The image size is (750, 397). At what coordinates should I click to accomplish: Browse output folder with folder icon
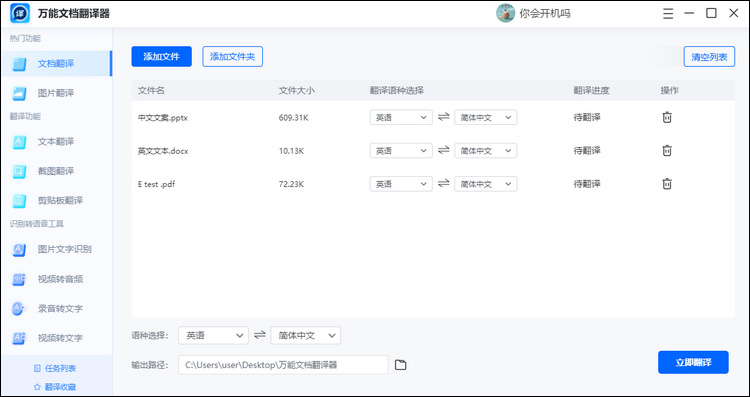400,365
